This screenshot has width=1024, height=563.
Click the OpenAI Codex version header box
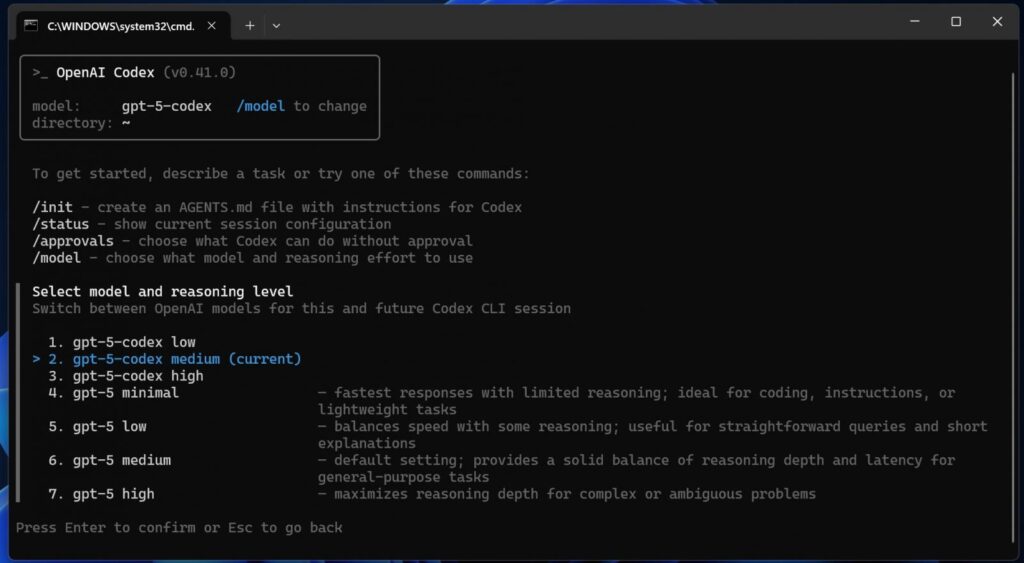(200, 97)
